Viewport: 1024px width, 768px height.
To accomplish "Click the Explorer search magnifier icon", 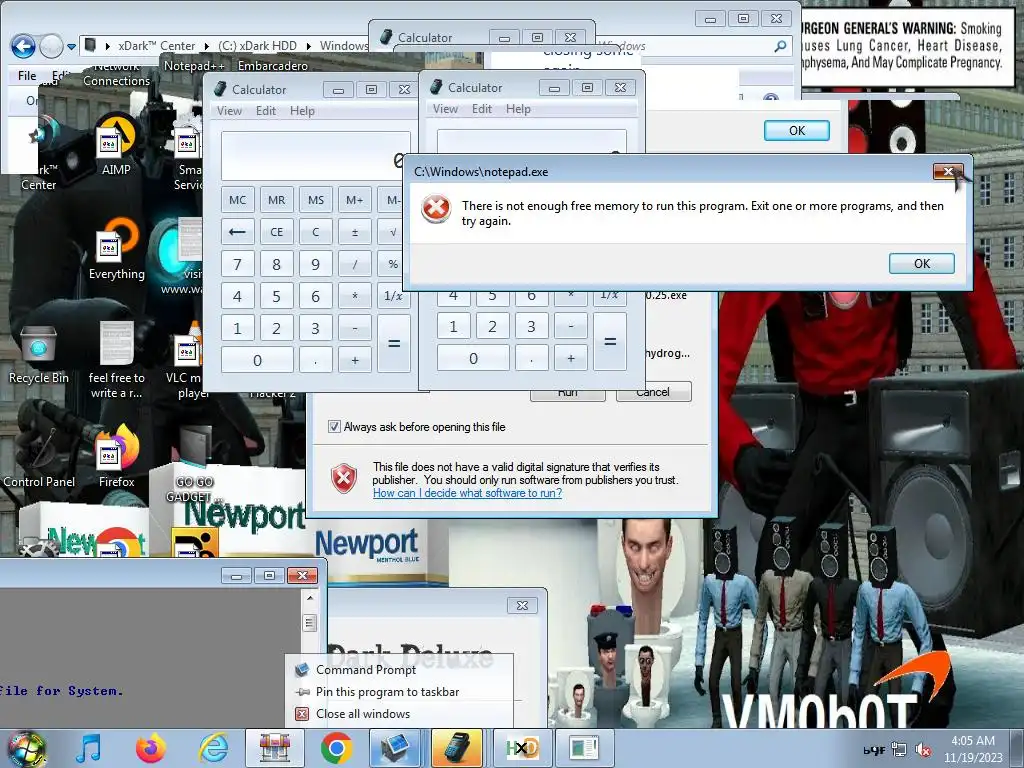I will coord(780,46).
